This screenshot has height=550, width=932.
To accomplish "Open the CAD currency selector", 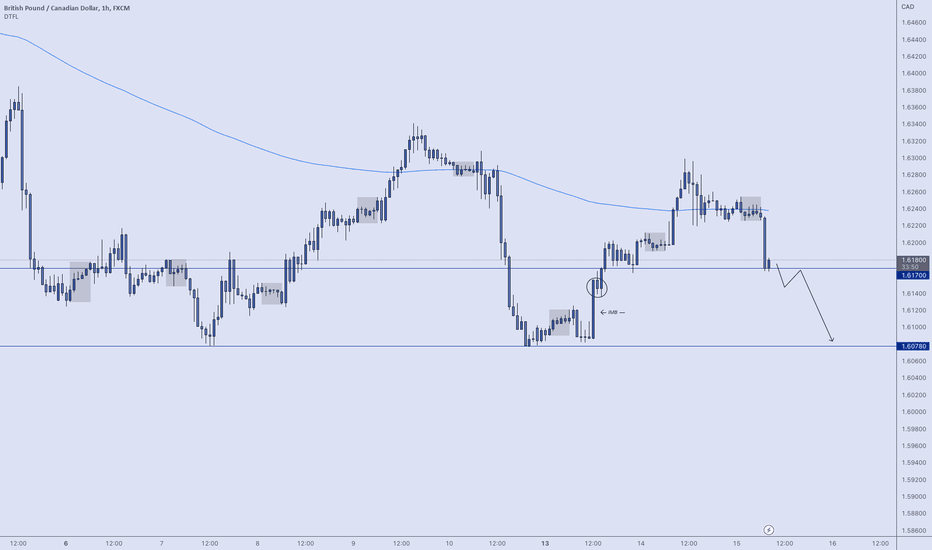I will tap(908, 7).
